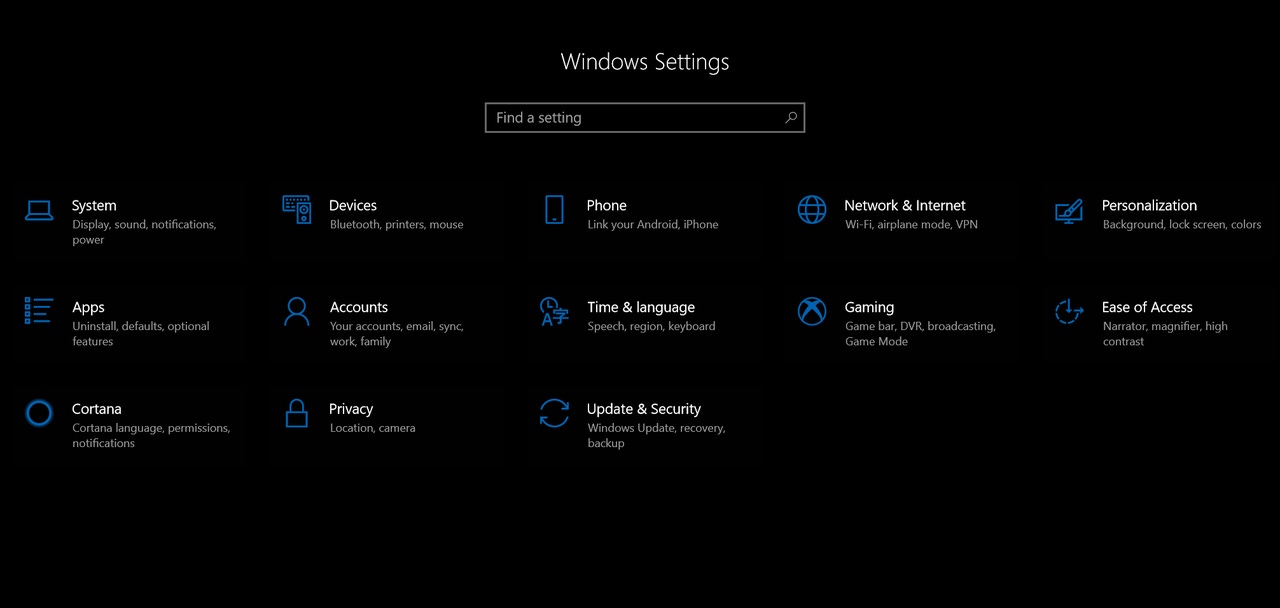Open Gaming settings title

(x=869, y=307)
